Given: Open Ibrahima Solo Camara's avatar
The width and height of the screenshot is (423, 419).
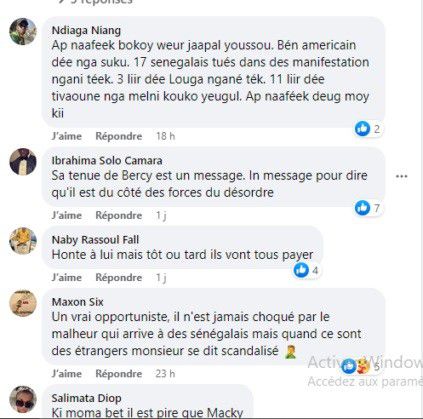Looking at the screenshot, I should pyautogui.click(x=23, y=162).
